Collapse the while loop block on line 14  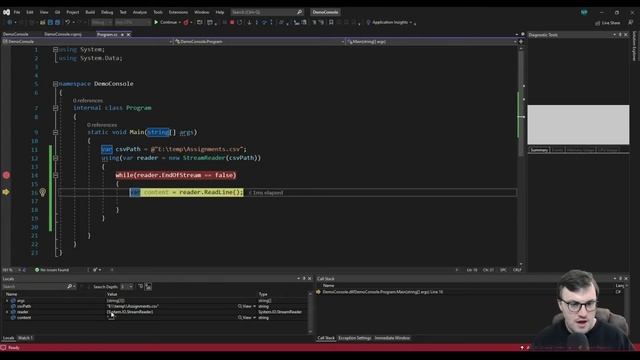point(55,175)
